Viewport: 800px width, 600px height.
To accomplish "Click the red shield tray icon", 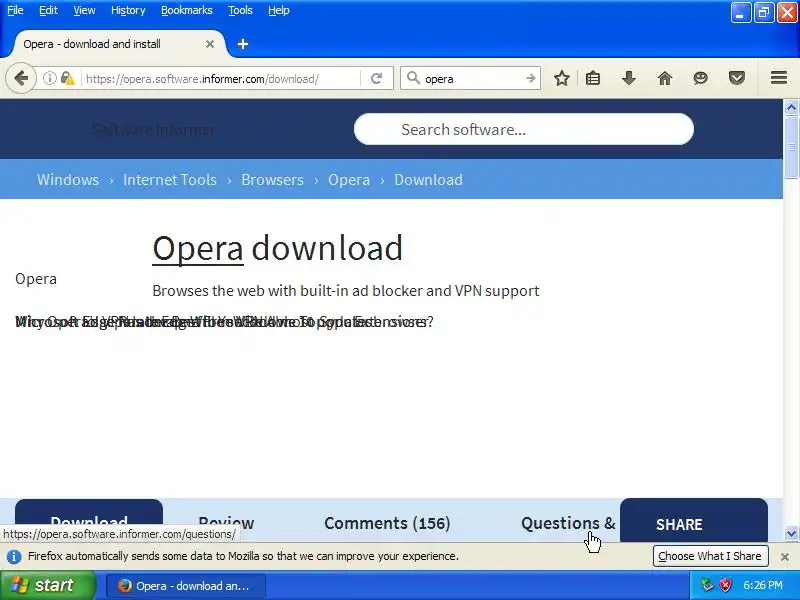I will pyautogui.click(x=726, y=585).
